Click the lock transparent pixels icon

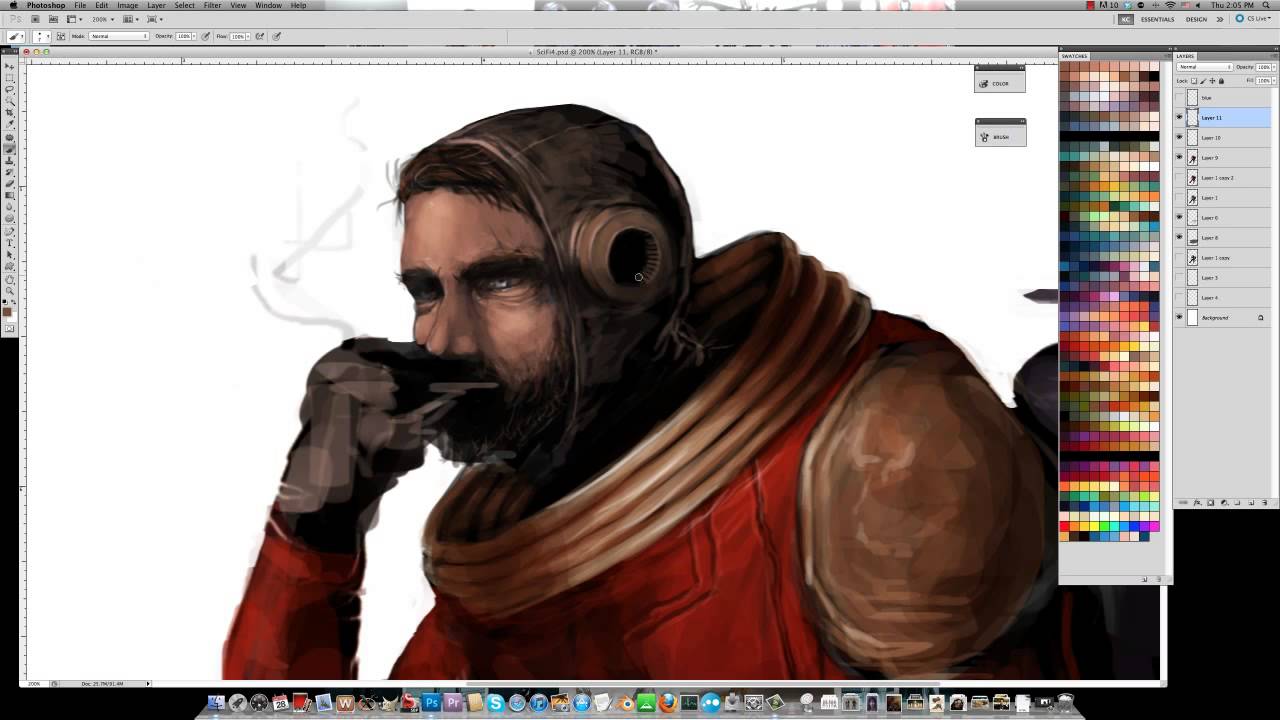pos(1194,81)
